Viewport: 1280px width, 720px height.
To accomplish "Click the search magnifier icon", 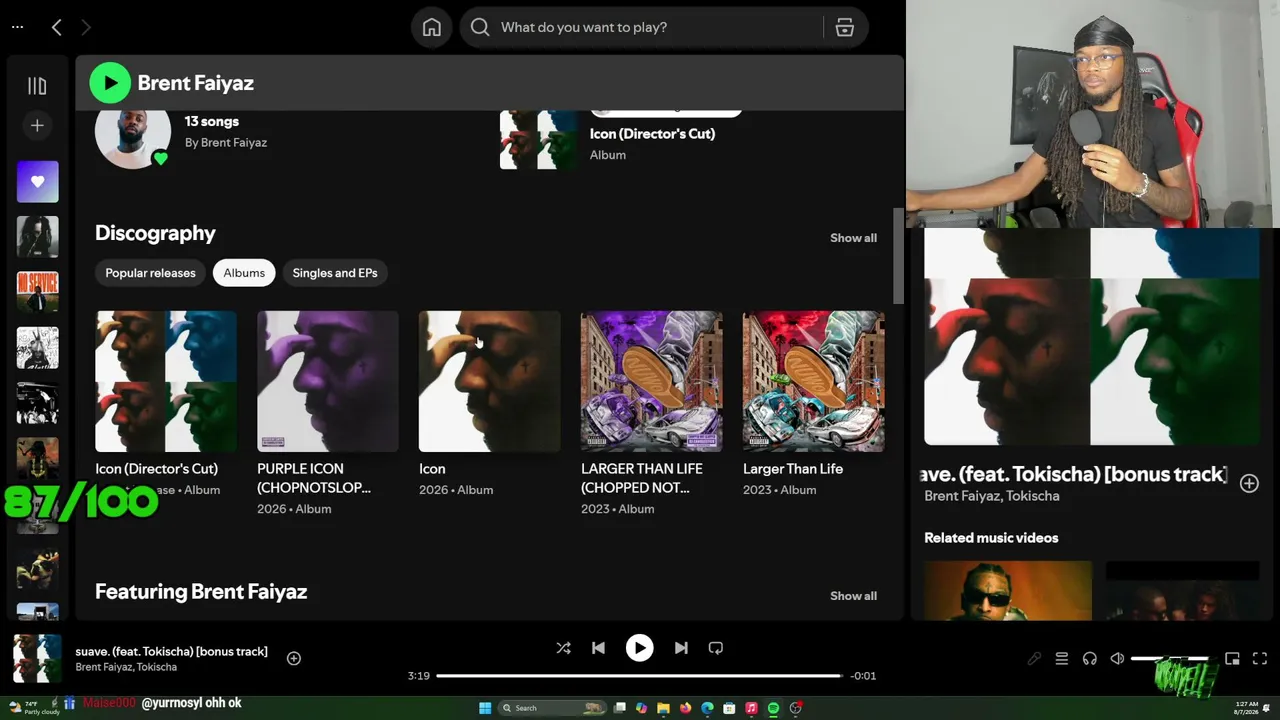I will click(480, 27).
